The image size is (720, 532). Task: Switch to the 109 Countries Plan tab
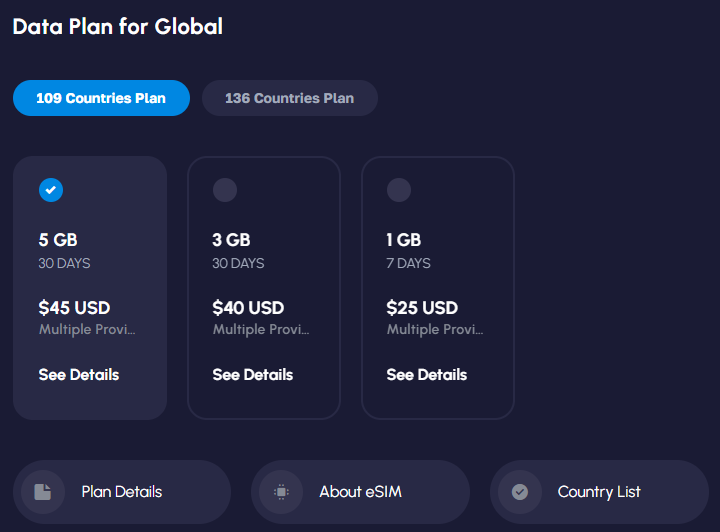(101, 98)
